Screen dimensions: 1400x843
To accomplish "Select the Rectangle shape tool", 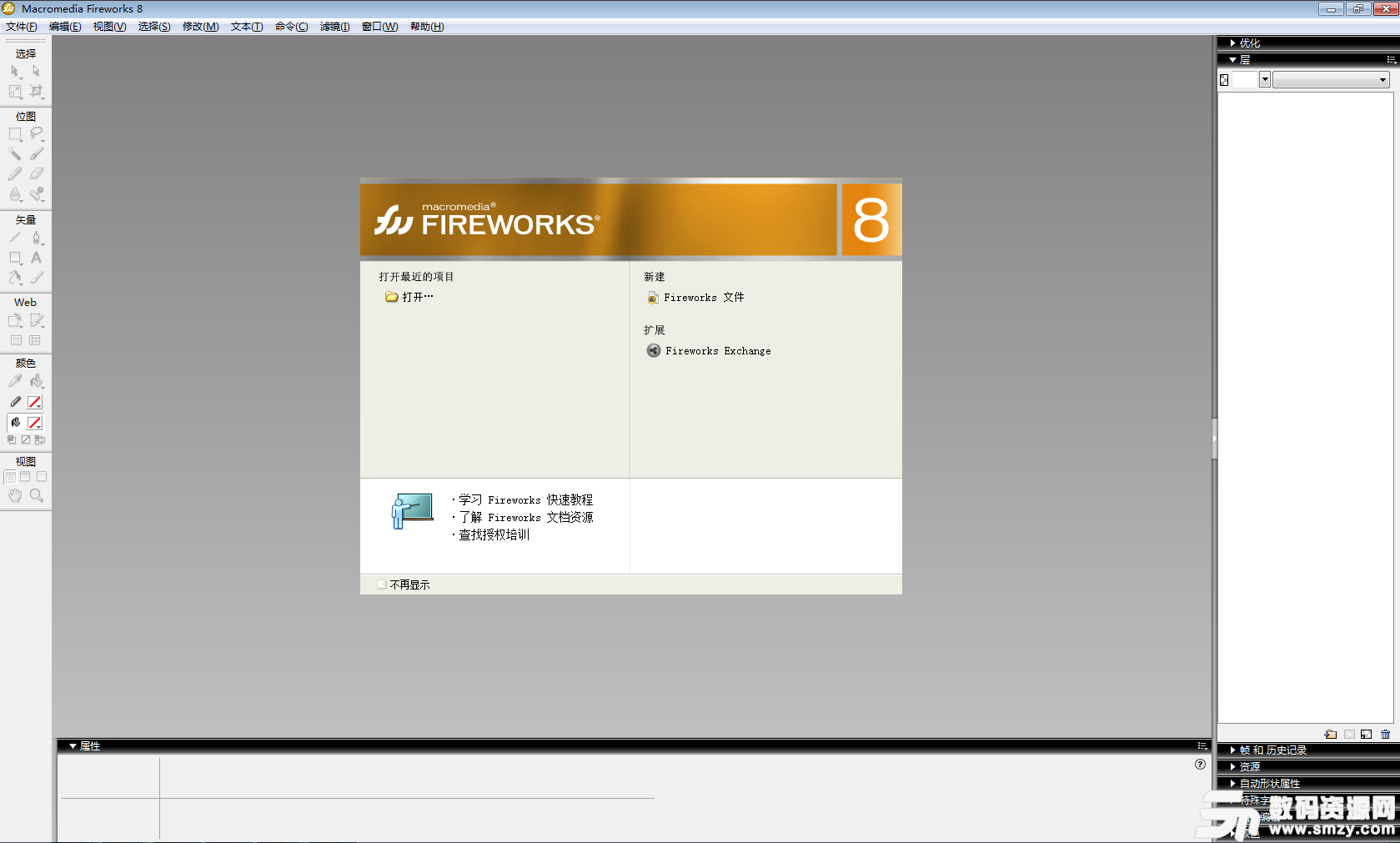I will [x=15, y=258].
